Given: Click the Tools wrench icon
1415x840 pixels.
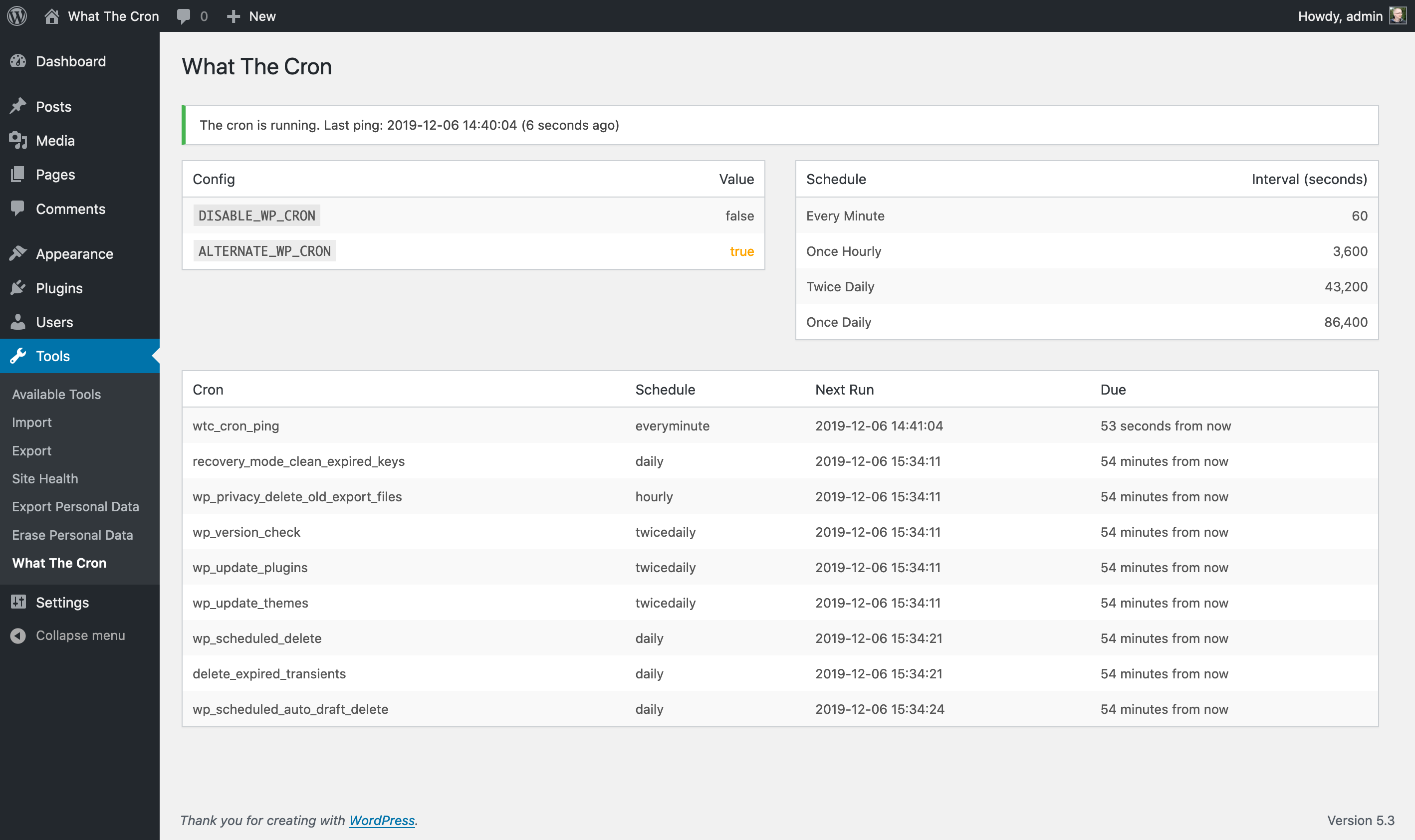Looking at the screenshot, I should pyautogui.click(x=18, y=356).
